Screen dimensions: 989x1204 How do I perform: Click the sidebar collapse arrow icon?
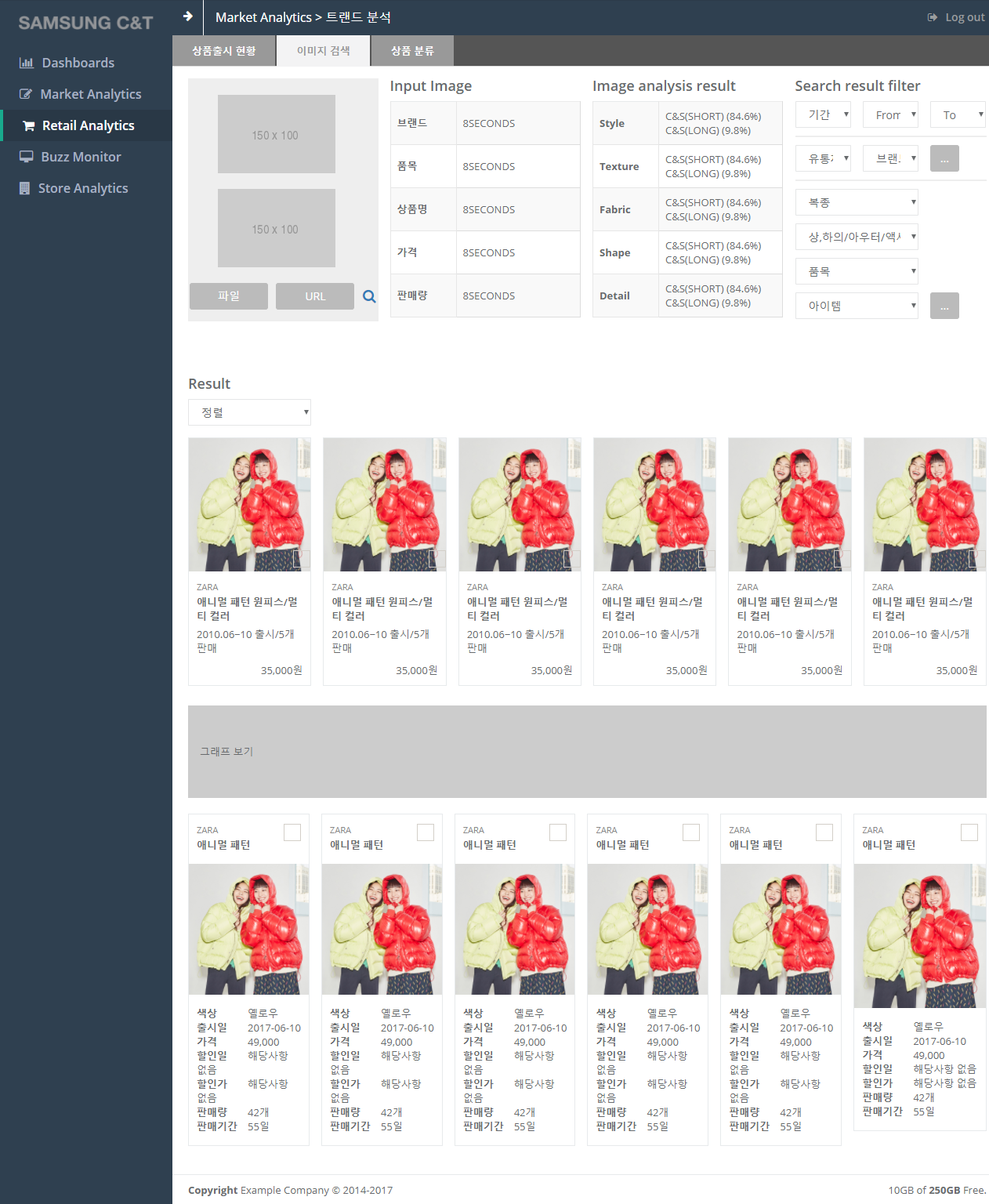187,16
